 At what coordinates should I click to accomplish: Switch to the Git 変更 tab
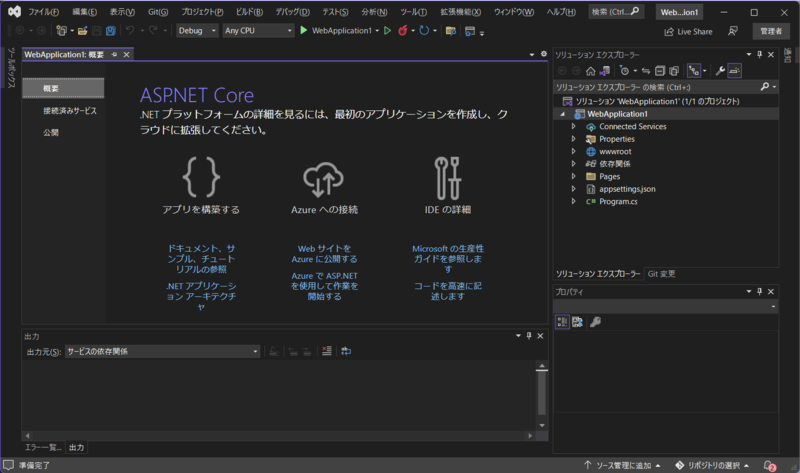pos(661,274)
